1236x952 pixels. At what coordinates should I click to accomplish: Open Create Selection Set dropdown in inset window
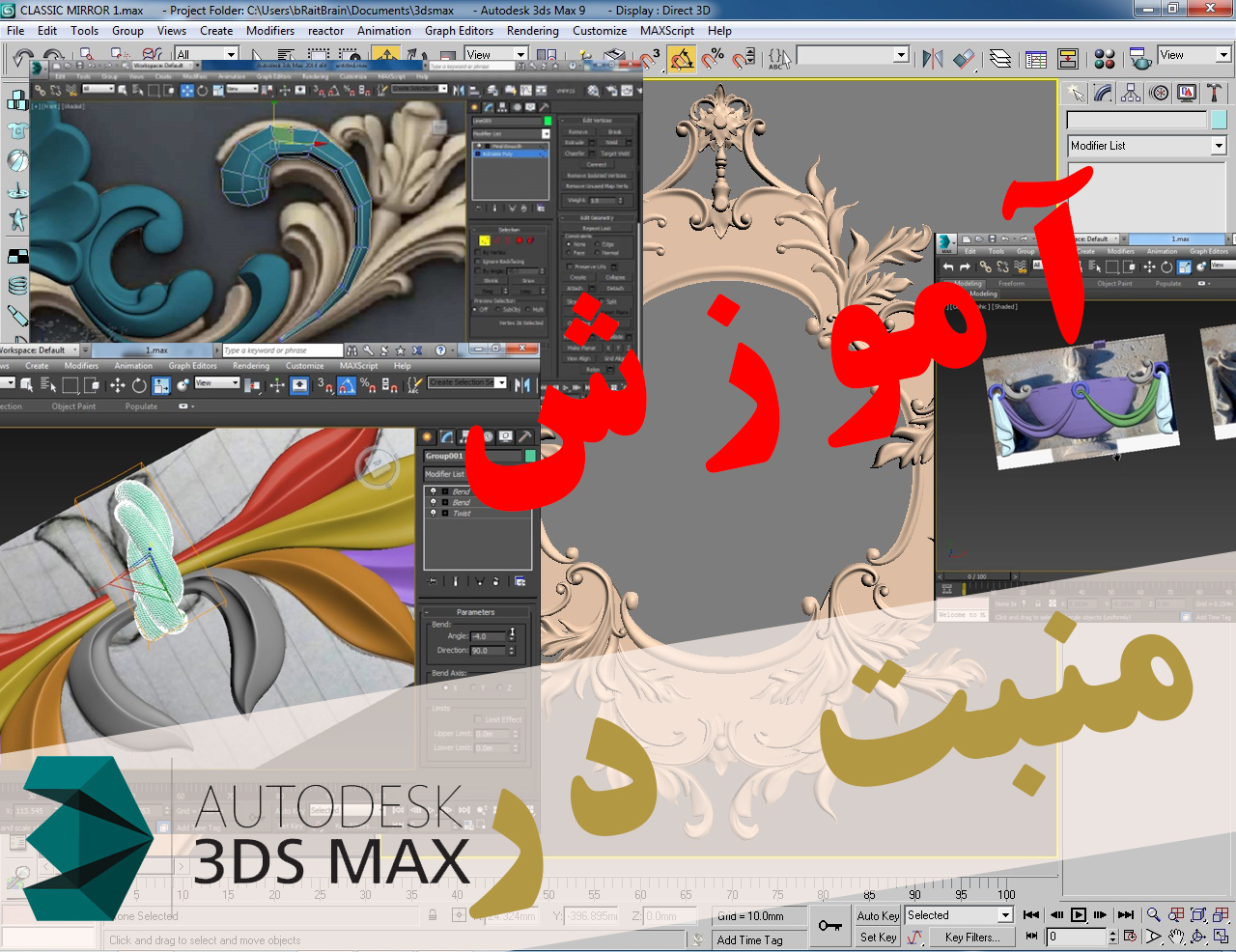point(467,382)
